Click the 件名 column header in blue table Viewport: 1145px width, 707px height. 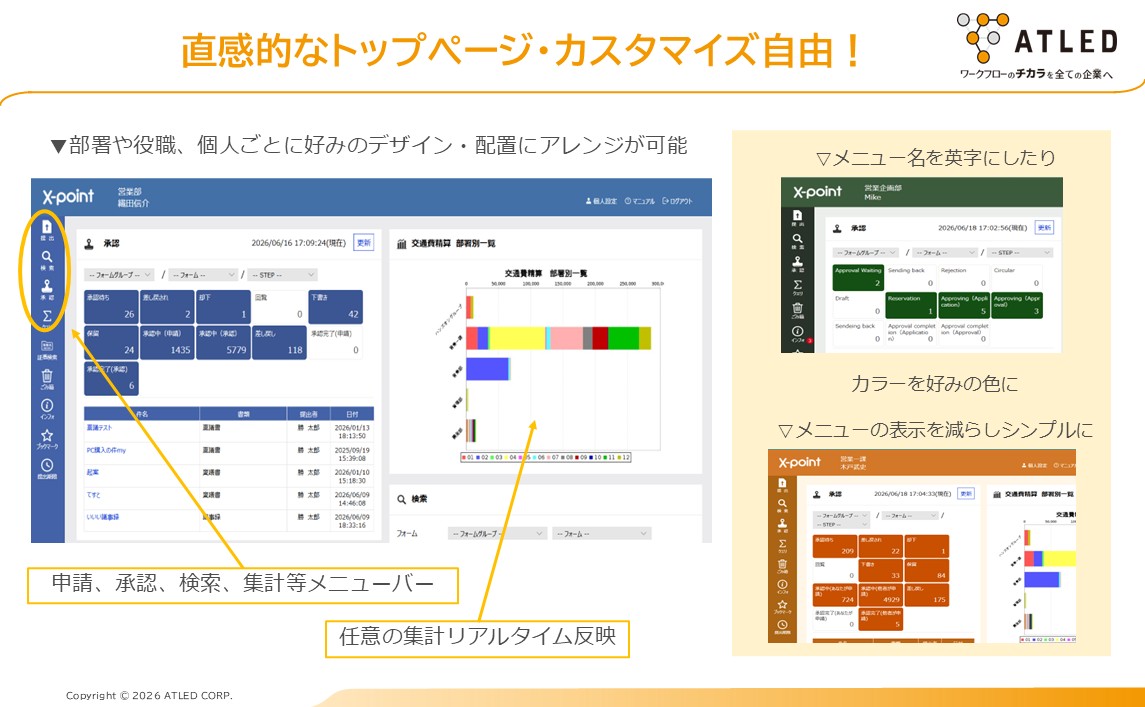(142, 413)
